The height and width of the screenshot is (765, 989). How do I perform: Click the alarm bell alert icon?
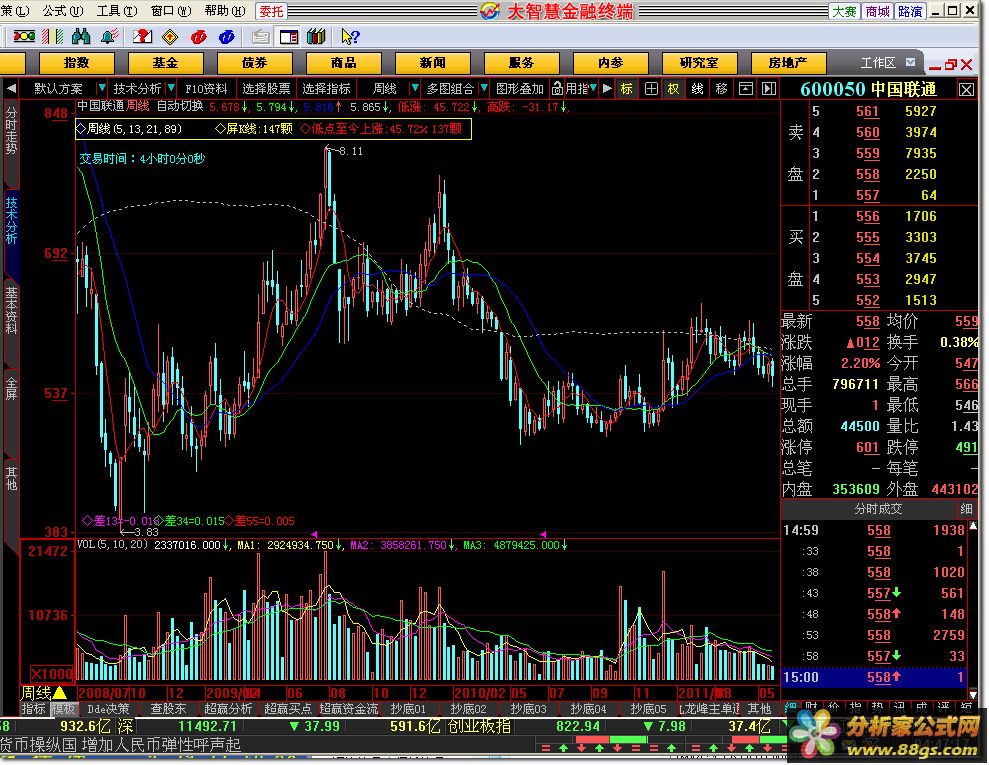pos(110,37)
